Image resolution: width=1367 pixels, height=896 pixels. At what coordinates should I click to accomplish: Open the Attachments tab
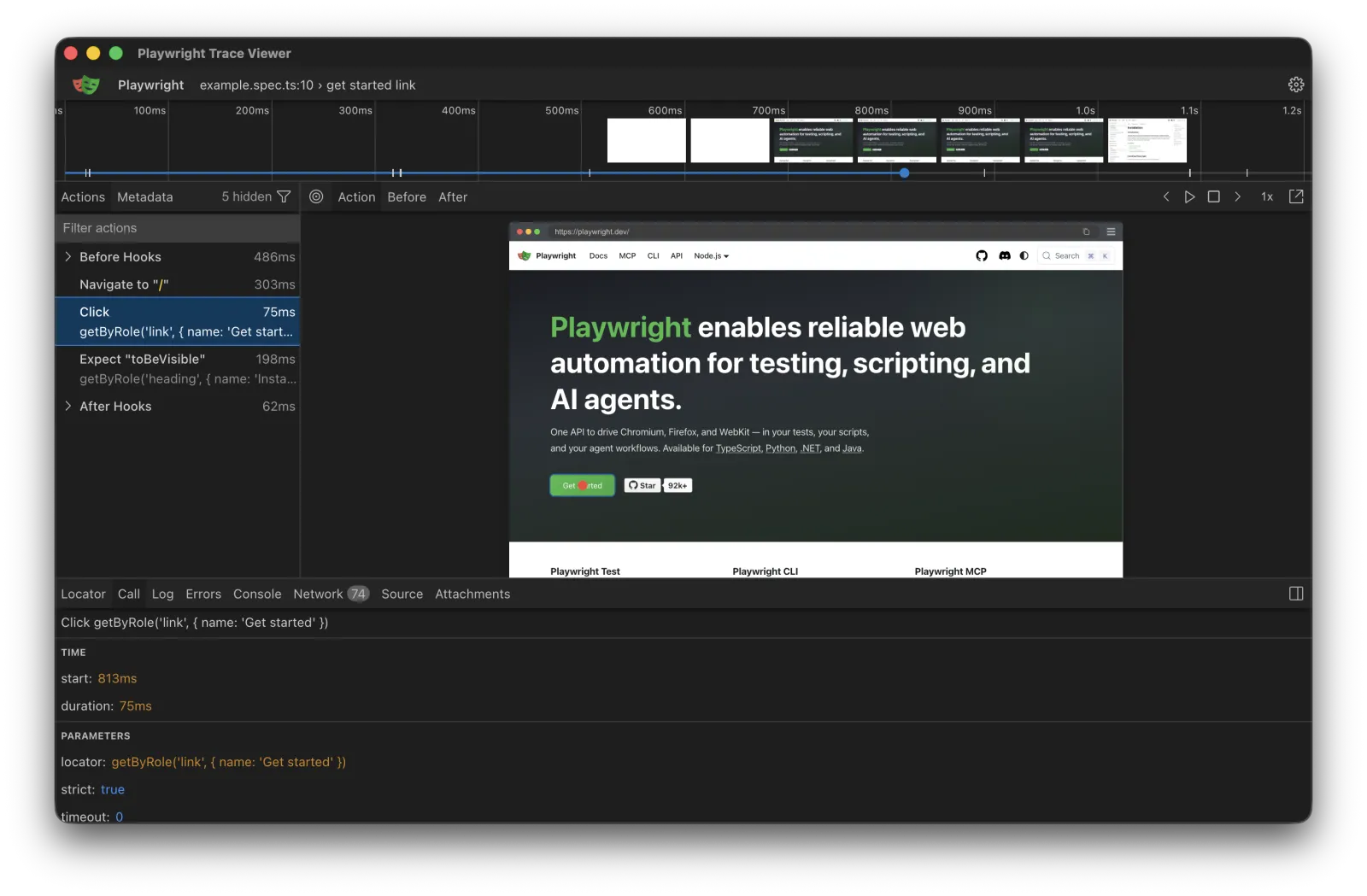click(x=472, y=594)
